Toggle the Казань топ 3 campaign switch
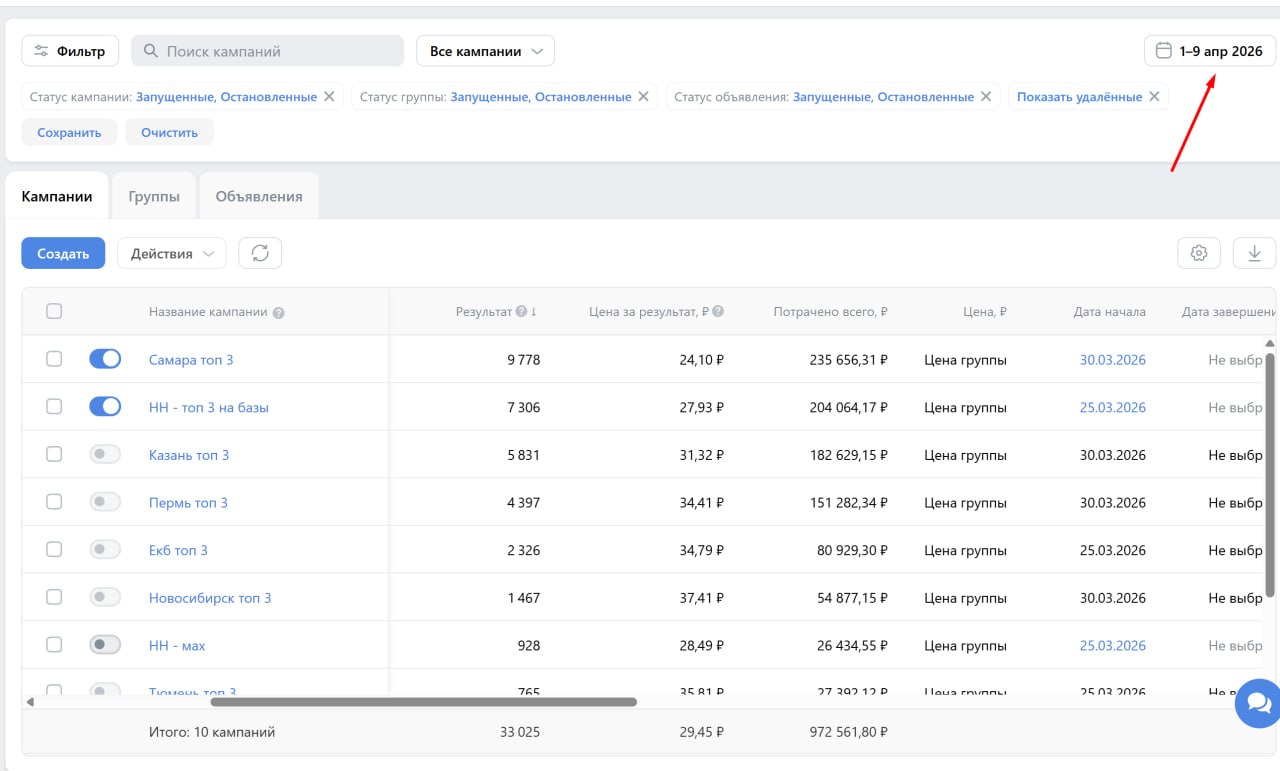This screenshot has height=771, width=1280. pos(105,454)
